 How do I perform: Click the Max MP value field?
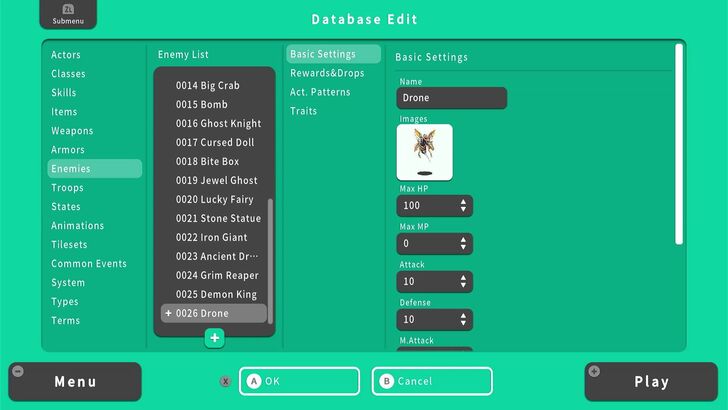tap(435, 244)
